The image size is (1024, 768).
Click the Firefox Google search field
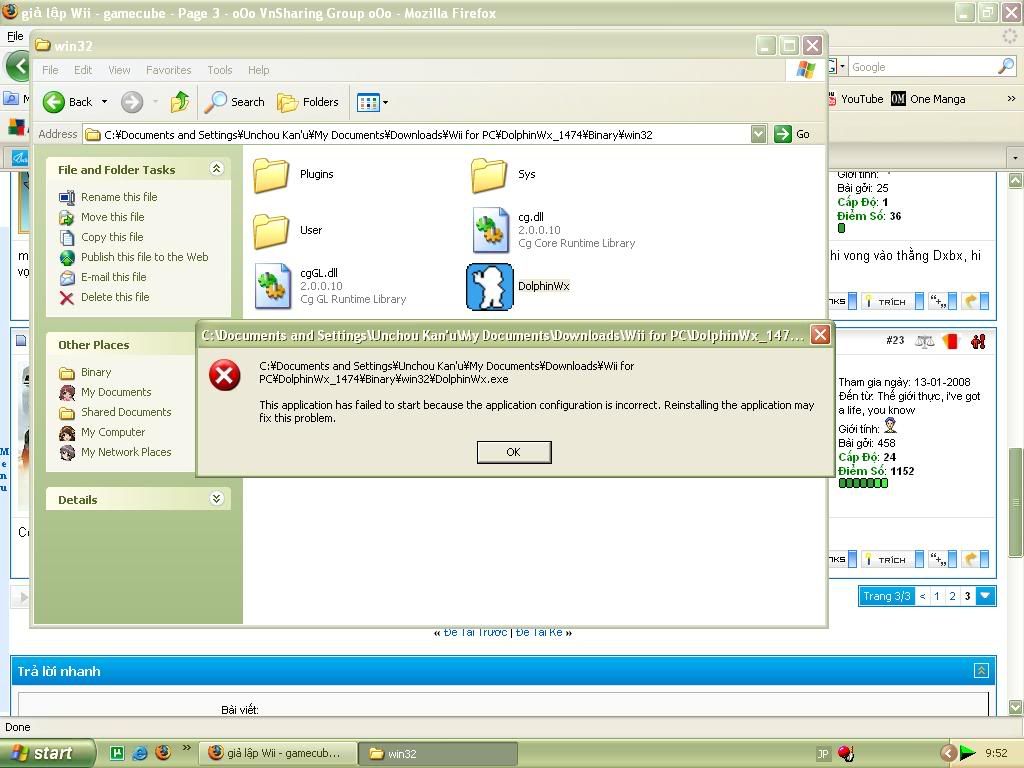pos(920,67)
